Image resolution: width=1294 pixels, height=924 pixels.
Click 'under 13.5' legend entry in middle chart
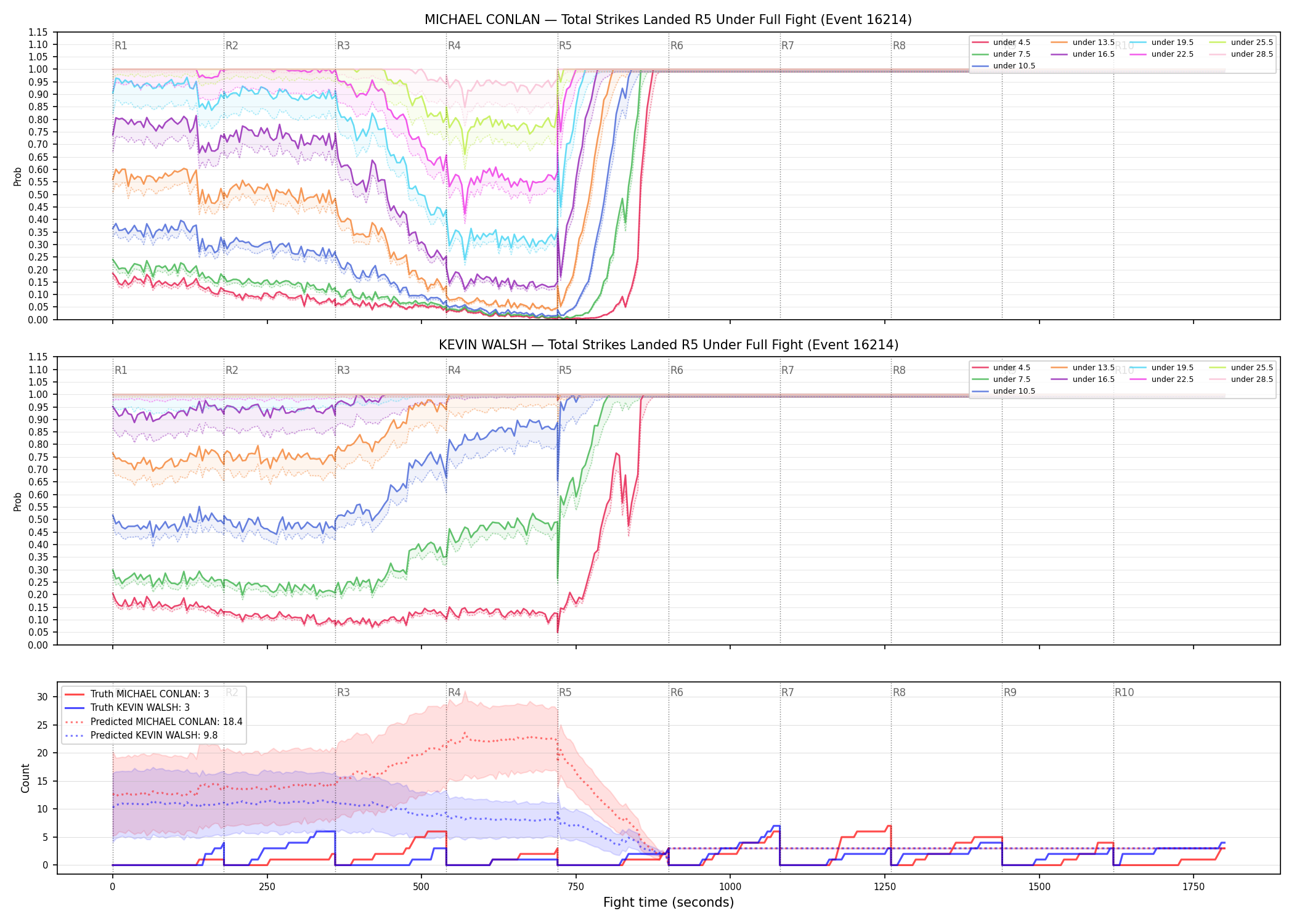(x=1083, y=368)
